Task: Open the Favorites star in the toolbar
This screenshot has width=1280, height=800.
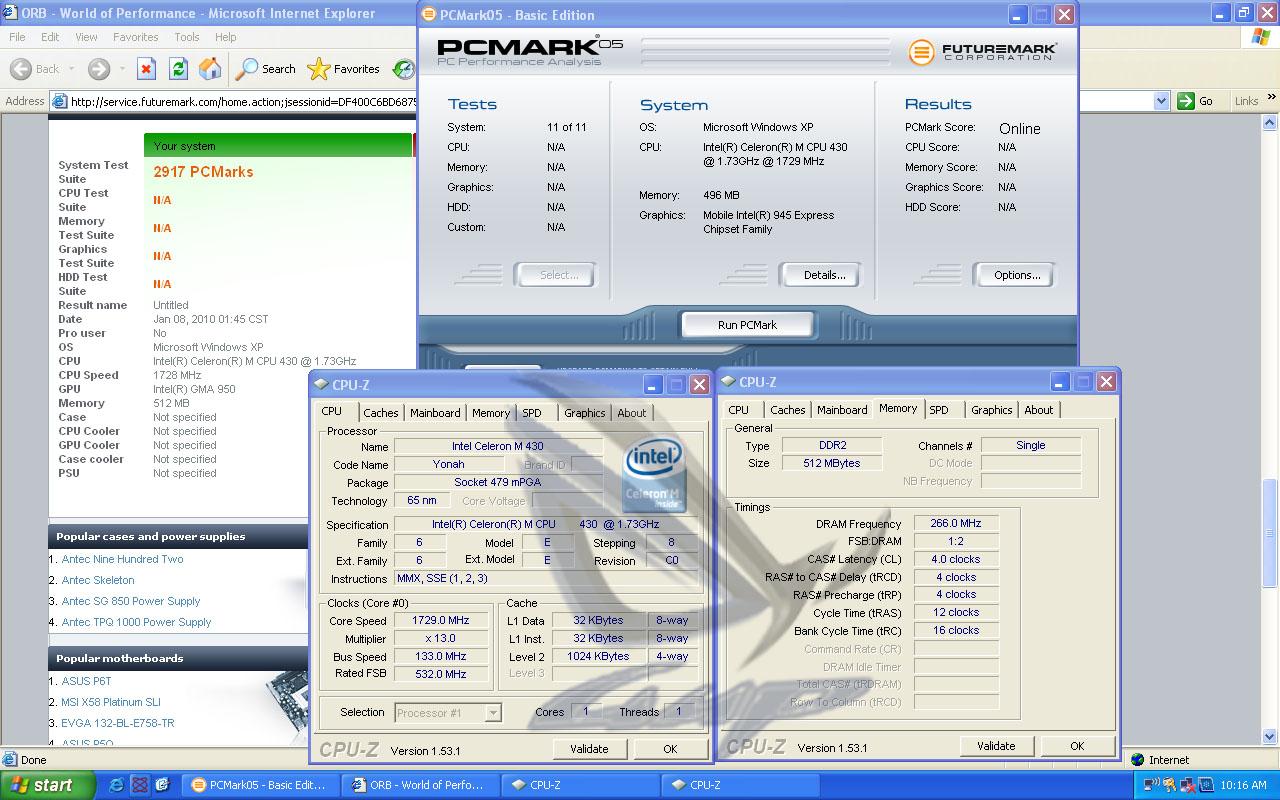Action: (x=318, y=69)
